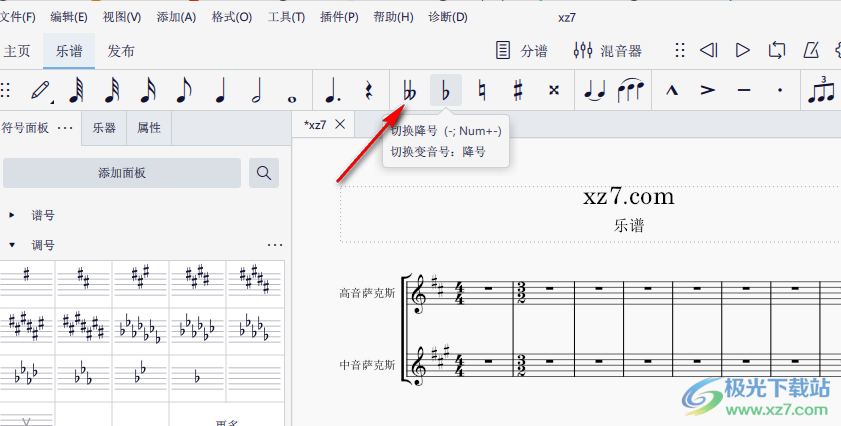The image size is (841, 426).
Task: Toggle the double flat accidental
Action: [x=410, y=90]
